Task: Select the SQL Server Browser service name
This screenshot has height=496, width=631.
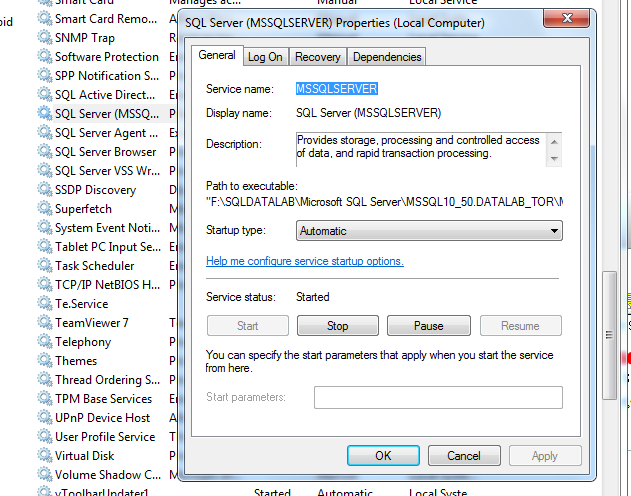Action: [105, 152]
